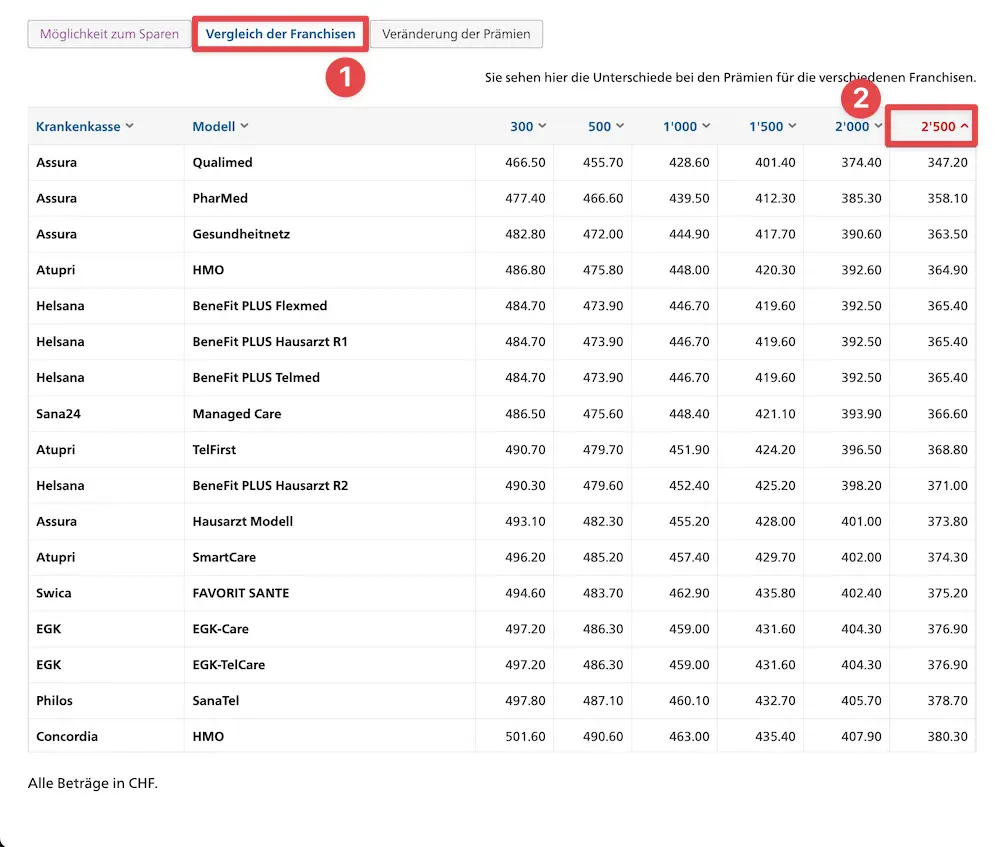1000x847 pixels.
Task: Click the 501.60 premium value
Action: pyautogui.click(x=525, y=736)
